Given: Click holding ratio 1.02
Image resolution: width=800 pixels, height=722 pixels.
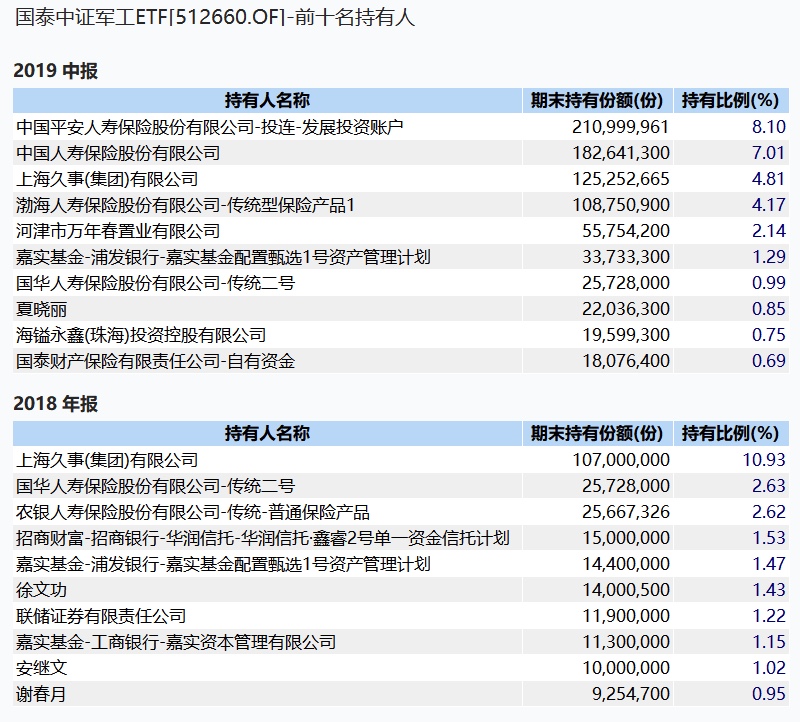Looking at the screenshot, I should 768,668.
